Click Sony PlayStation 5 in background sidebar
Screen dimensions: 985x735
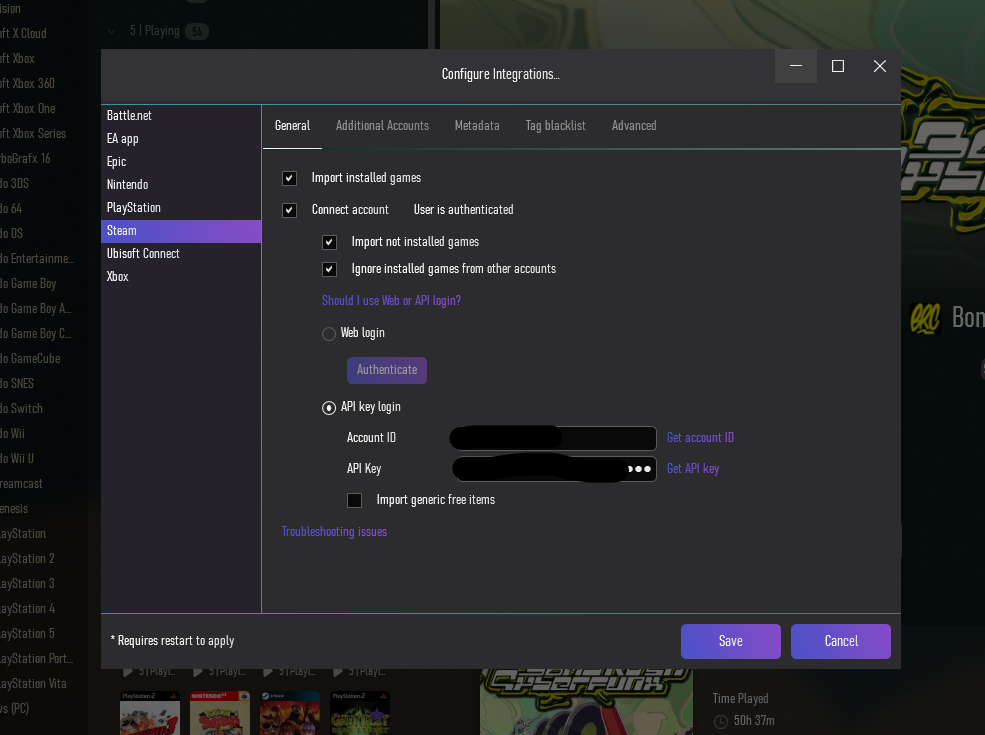[27, 634]
